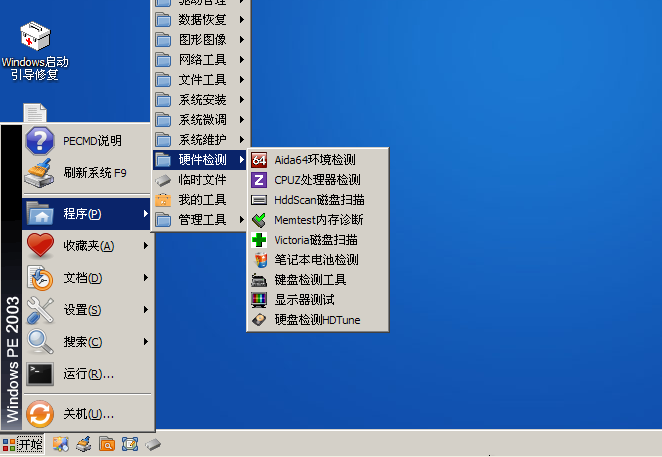This screenshot has height=457, width=662.
Task: Open the 文档(D) menu entry
Action: (87, 277)
